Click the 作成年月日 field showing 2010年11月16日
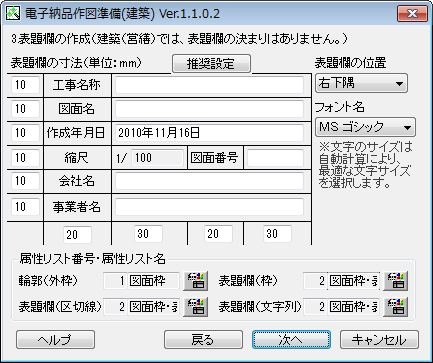433x363 pixels. (210, 133)
